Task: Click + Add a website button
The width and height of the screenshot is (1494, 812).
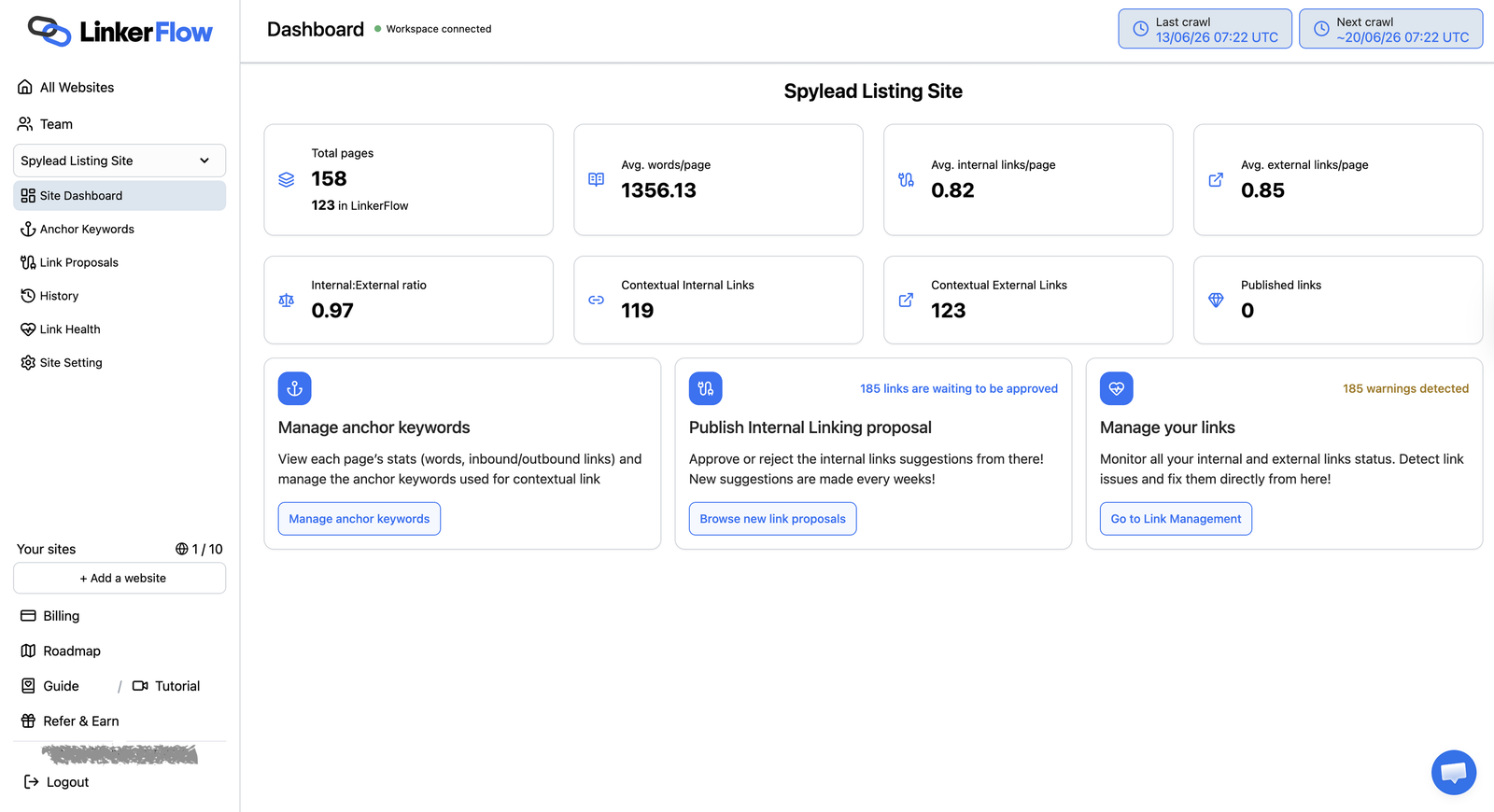Action: [120, 578]
